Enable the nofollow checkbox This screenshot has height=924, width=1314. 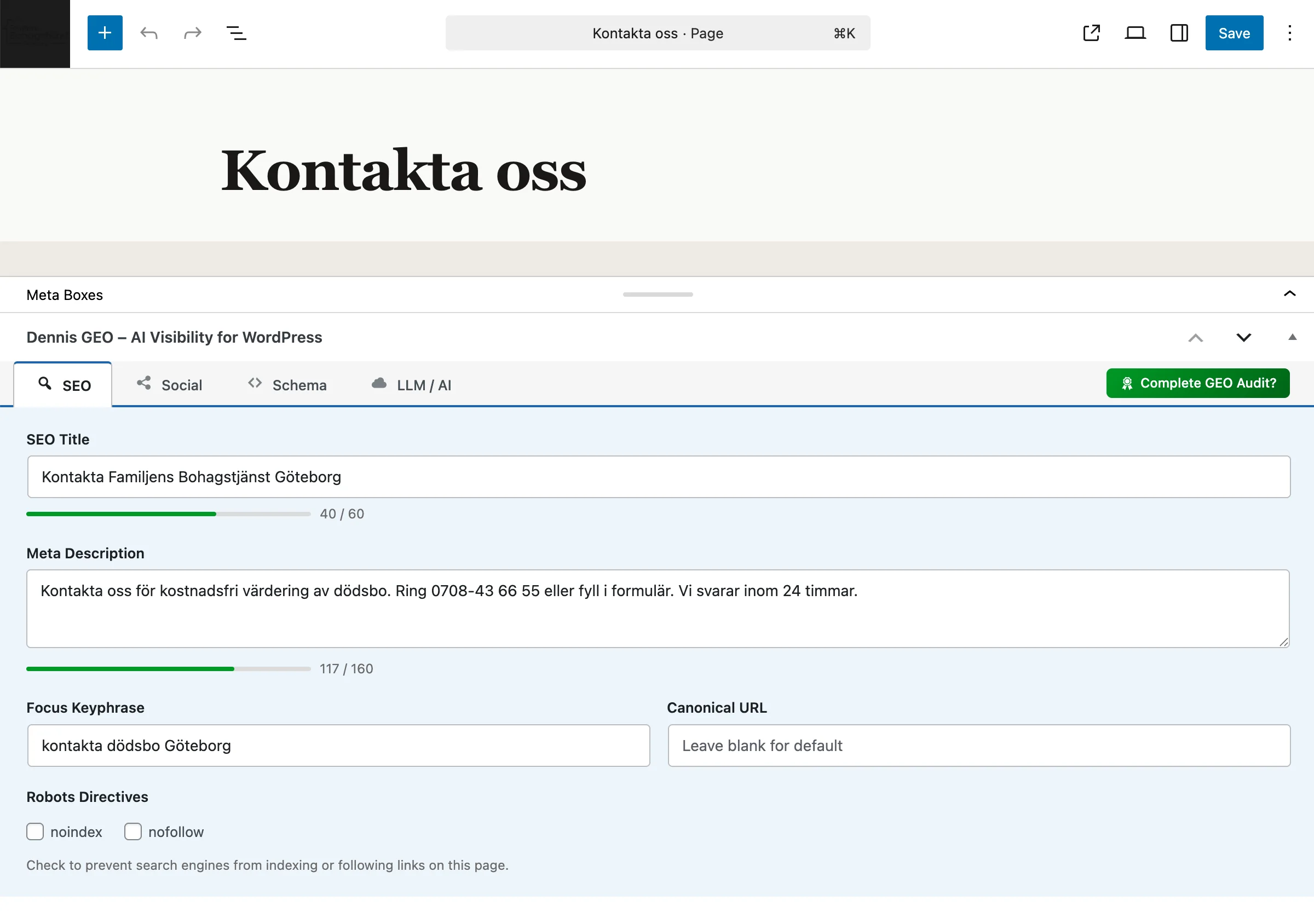(133, 831)
